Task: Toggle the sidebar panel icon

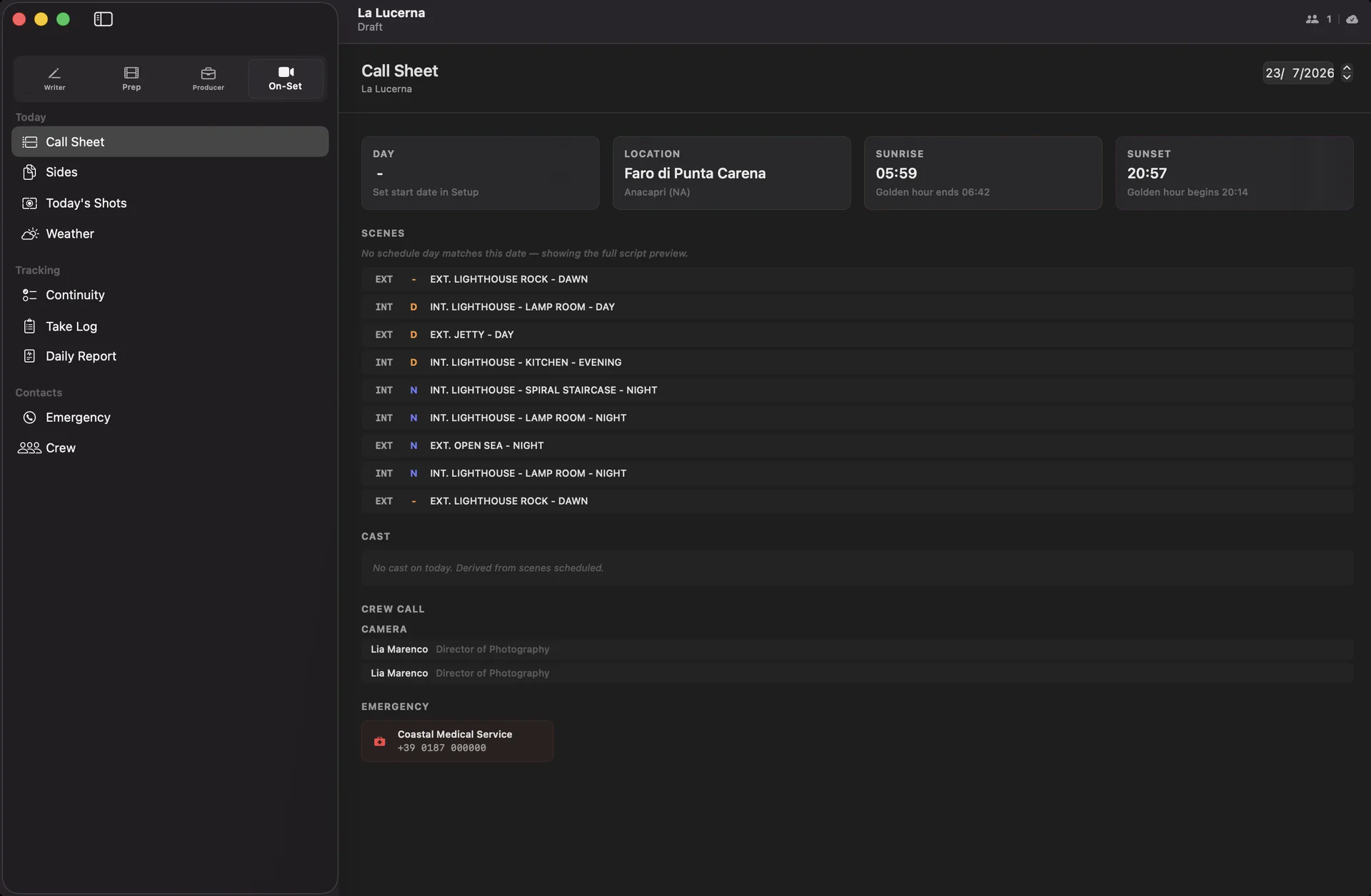Action: 103,19
